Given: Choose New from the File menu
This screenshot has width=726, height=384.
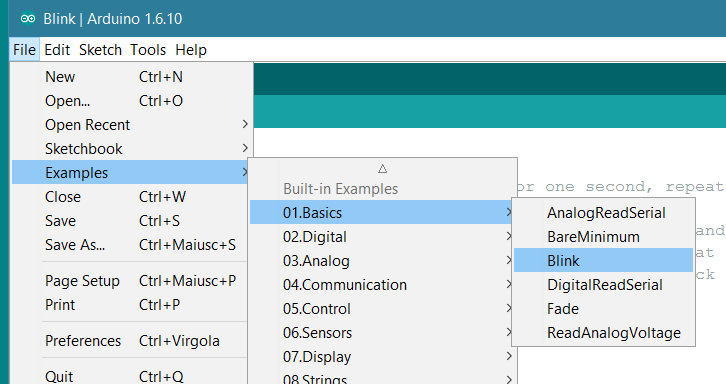Looking at the screenshot, I should coord(132,76).
